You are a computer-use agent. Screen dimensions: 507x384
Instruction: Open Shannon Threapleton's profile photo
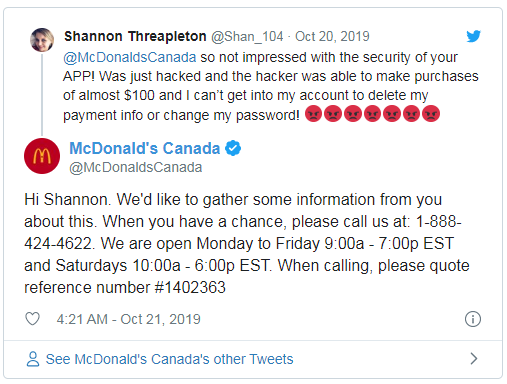click(x=42, y=40)
